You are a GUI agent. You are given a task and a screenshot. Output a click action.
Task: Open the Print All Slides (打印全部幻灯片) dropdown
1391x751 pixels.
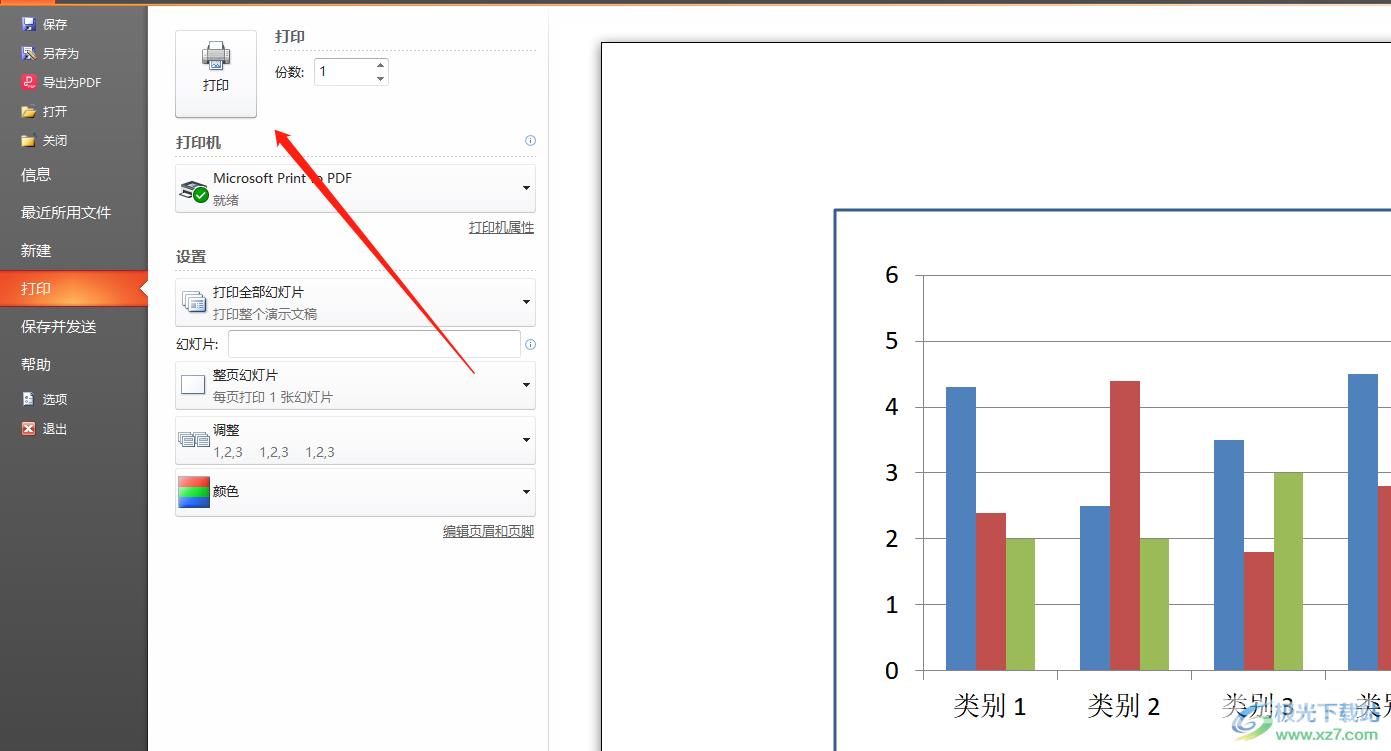(355, 302)
